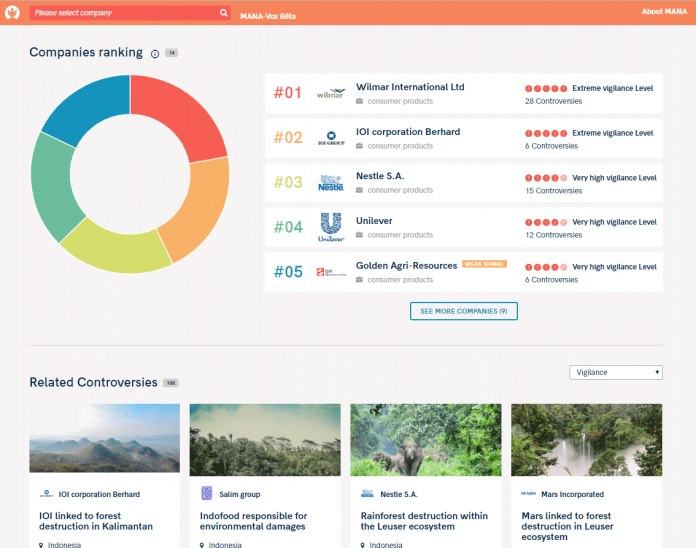Click the IOI Group logo in ranking
Viewport: 696px width, 548px height.
[331, 138]
